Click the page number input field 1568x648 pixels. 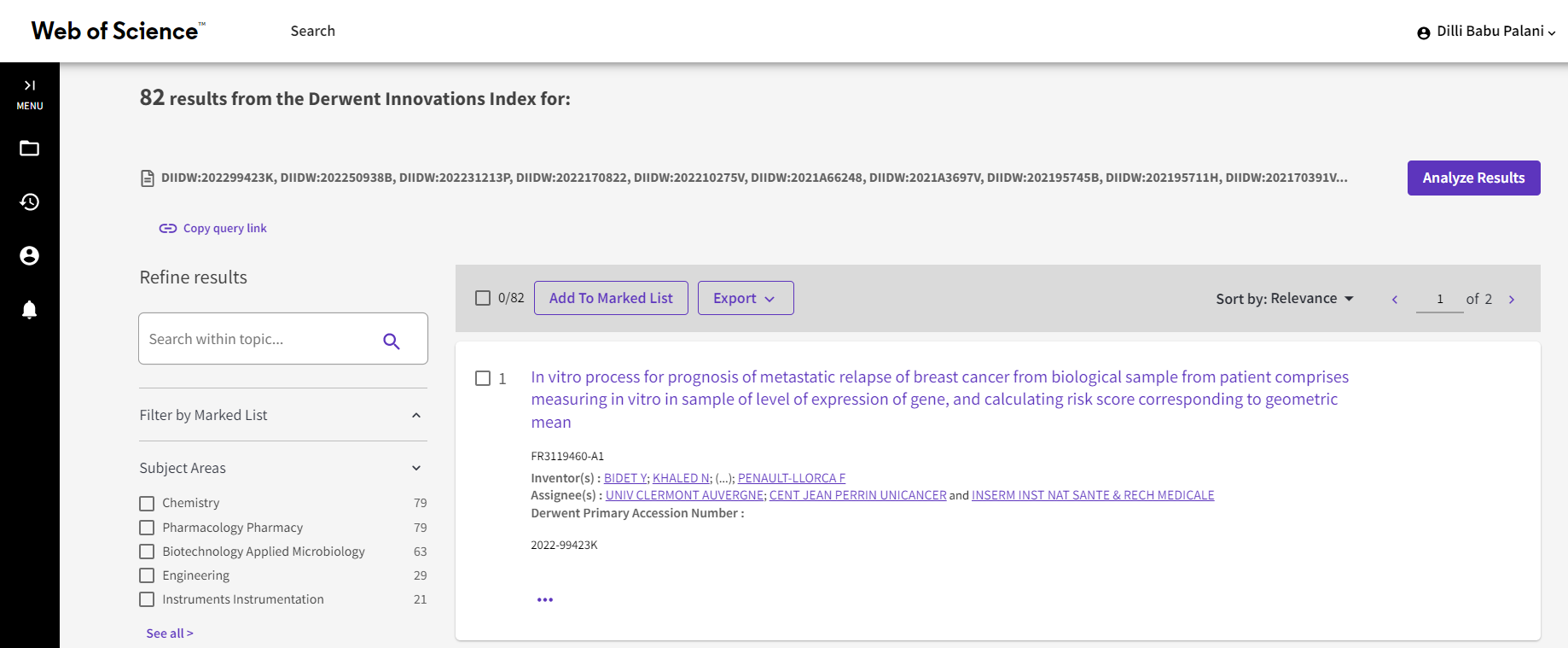[x=1440, y=299]
